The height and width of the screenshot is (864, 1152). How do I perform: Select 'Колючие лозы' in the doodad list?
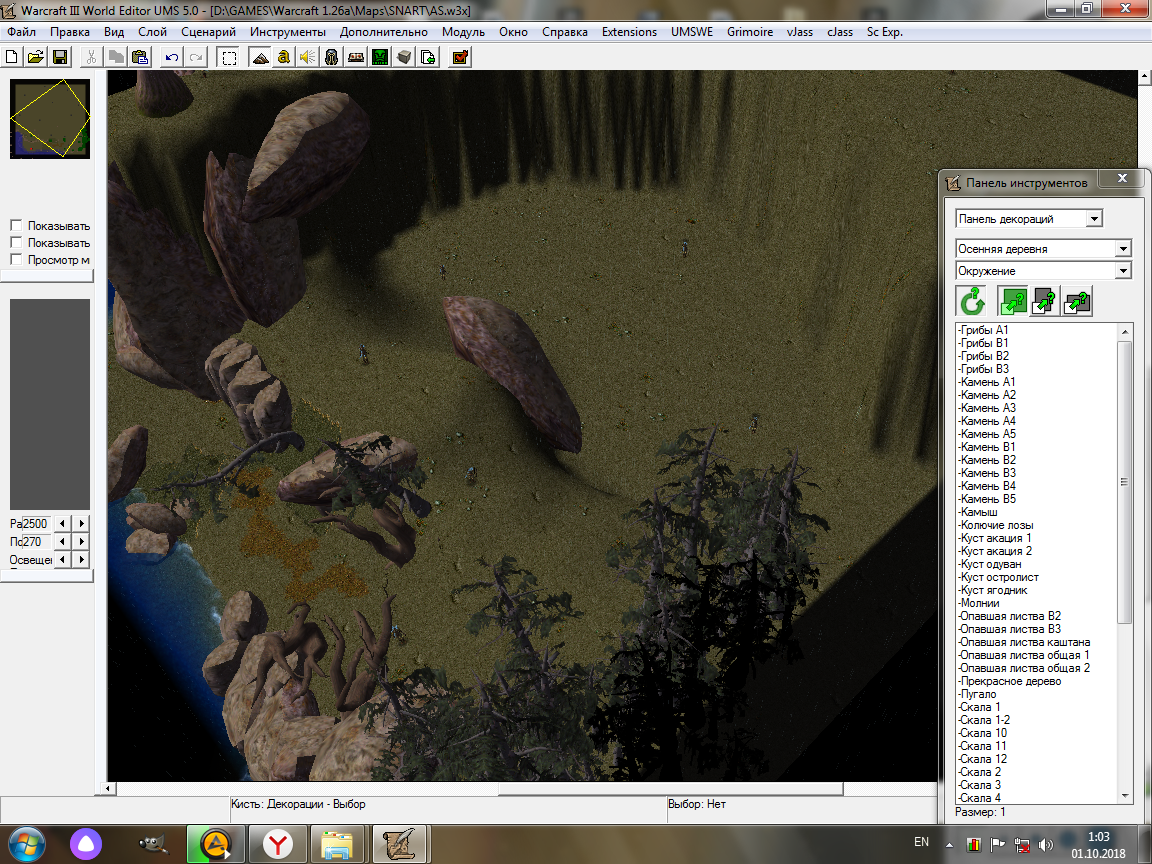(996, 525)
